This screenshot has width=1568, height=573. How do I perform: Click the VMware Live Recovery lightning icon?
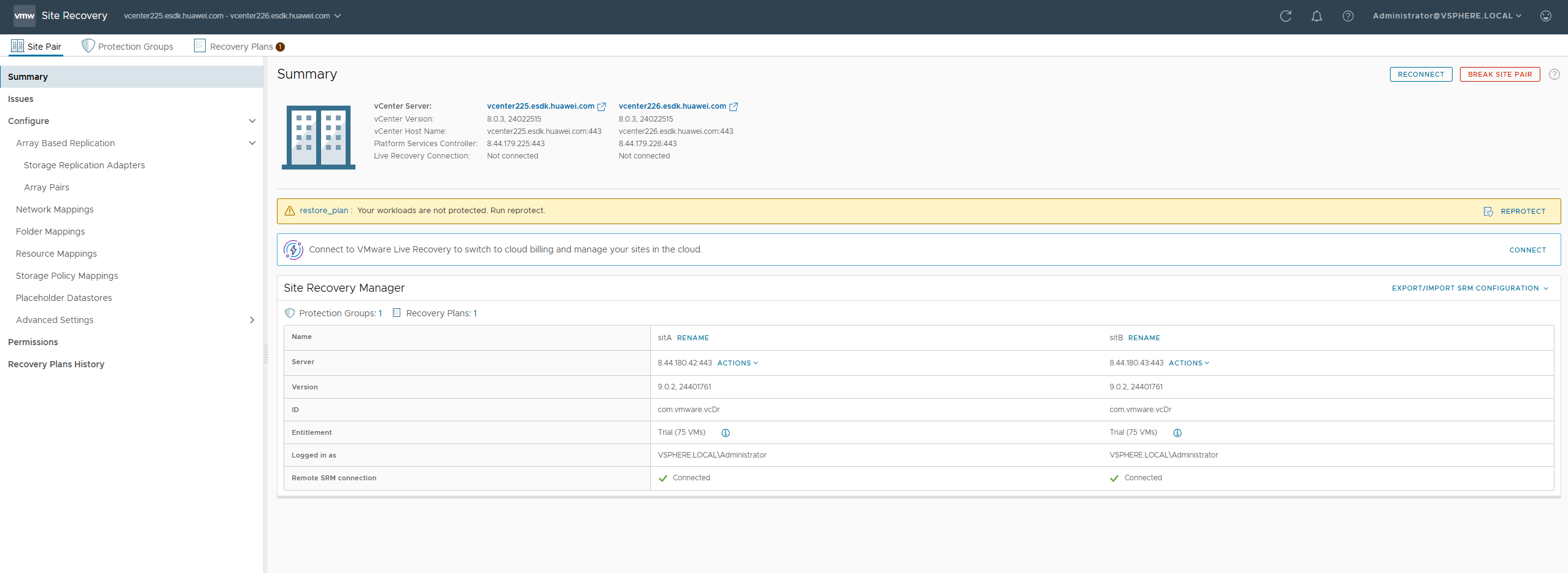(293, 249)
